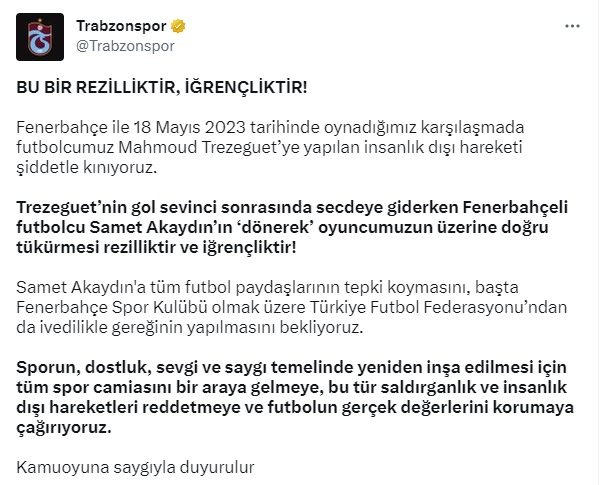Click the words 'şiddetle kınıyoruz.'
This screenshot has height=485, width=603.
tap(87, 167)
